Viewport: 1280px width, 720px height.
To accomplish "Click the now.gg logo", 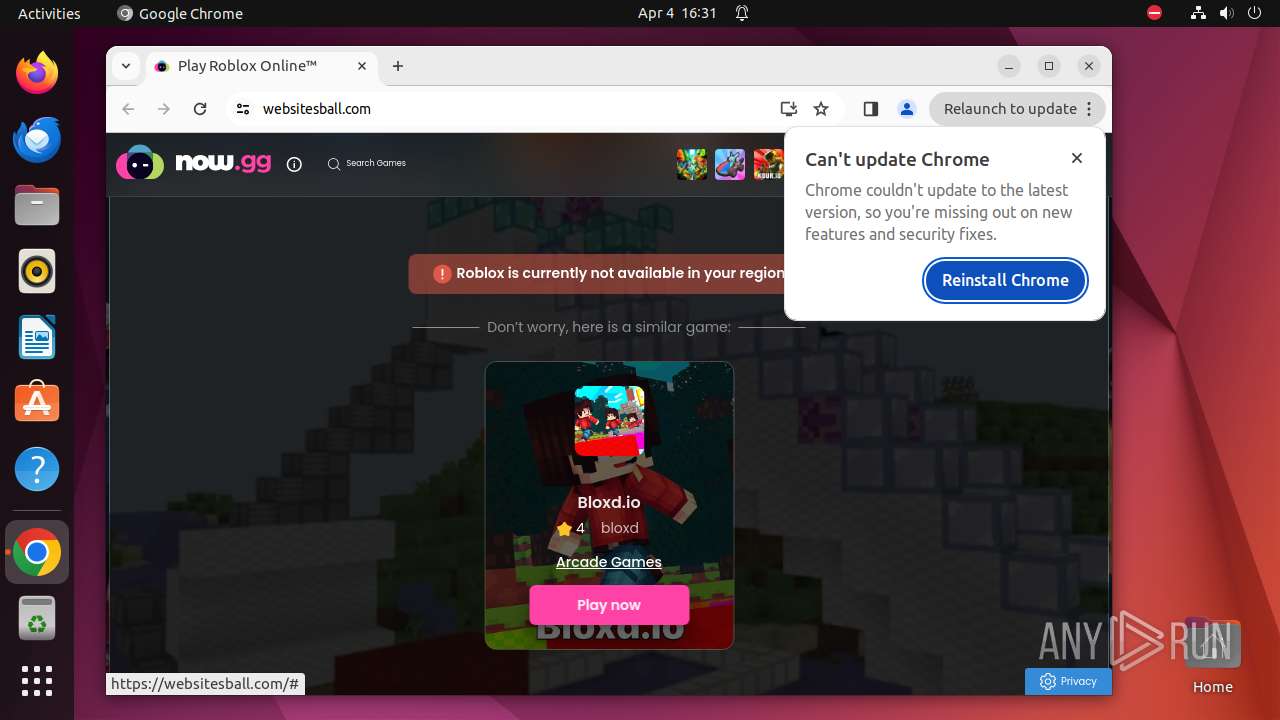I will tap(193, 163).
